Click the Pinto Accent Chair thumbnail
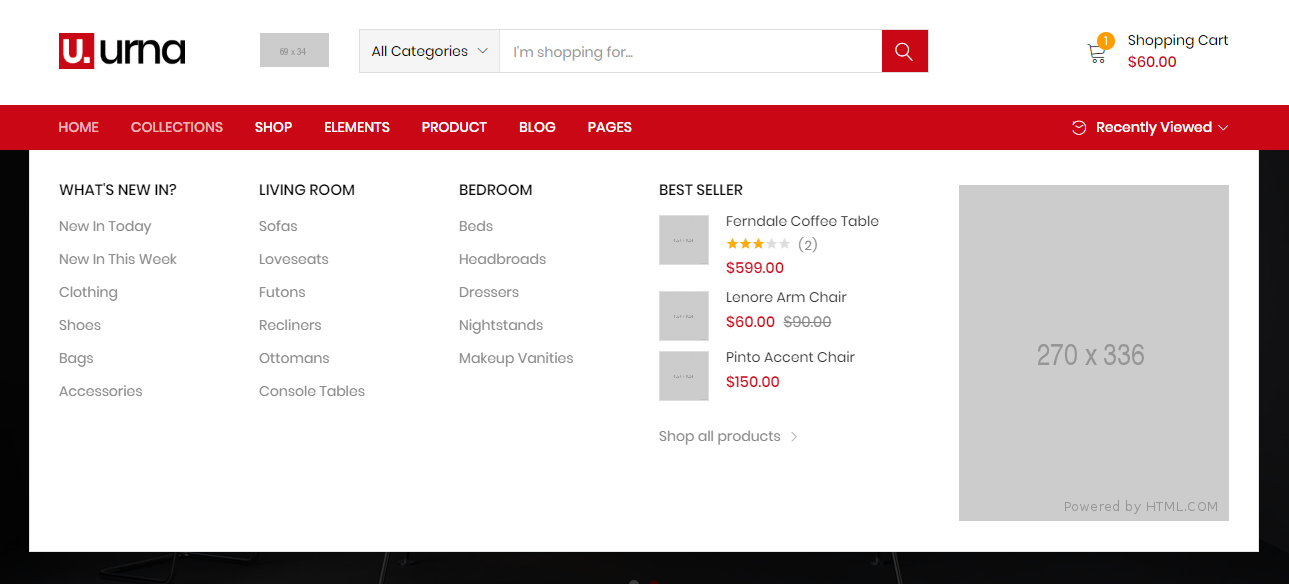The height and width of the screenshot is (584, 1289). tap(684, 376)
